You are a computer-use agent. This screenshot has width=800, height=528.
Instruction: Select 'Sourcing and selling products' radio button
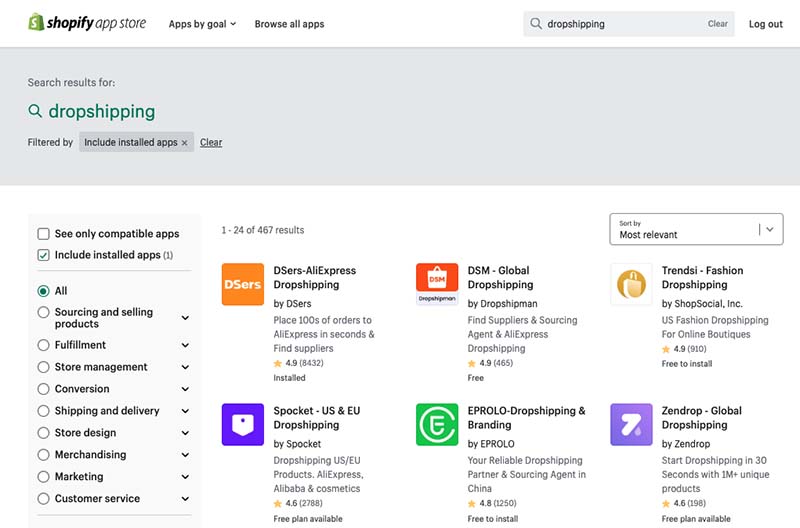point(43,312)
